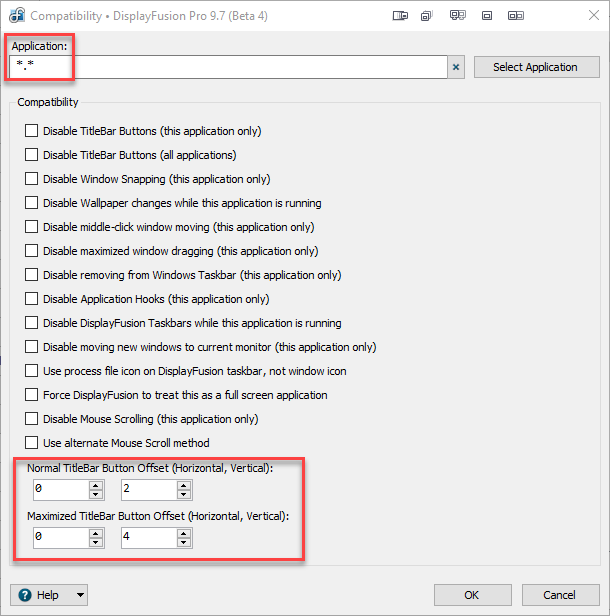Check Force DisplayFusion to treat as full screen
Image resolution: width=610 pixels, height=616 pixels.
click(31, 394)
